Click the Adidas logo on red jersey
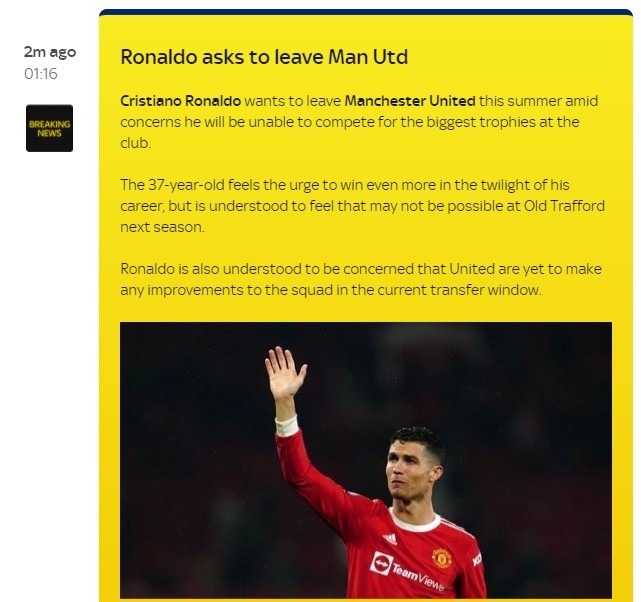Screen dimensions: 641x602 pyautogui.click(x=390, y=539)
